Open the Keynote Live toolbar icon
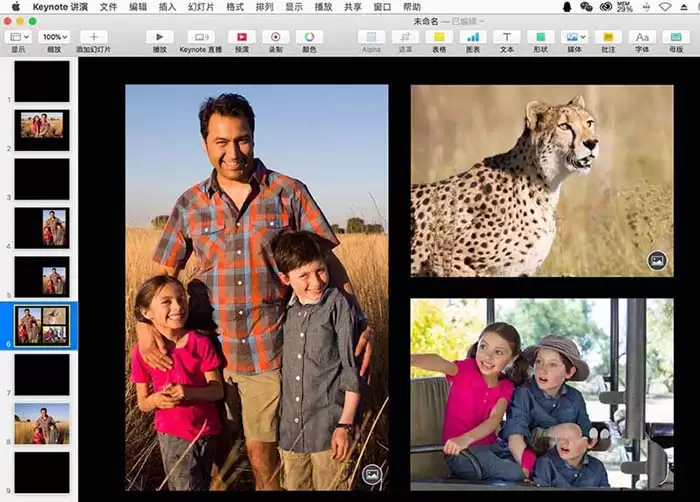 pos(201,37)
